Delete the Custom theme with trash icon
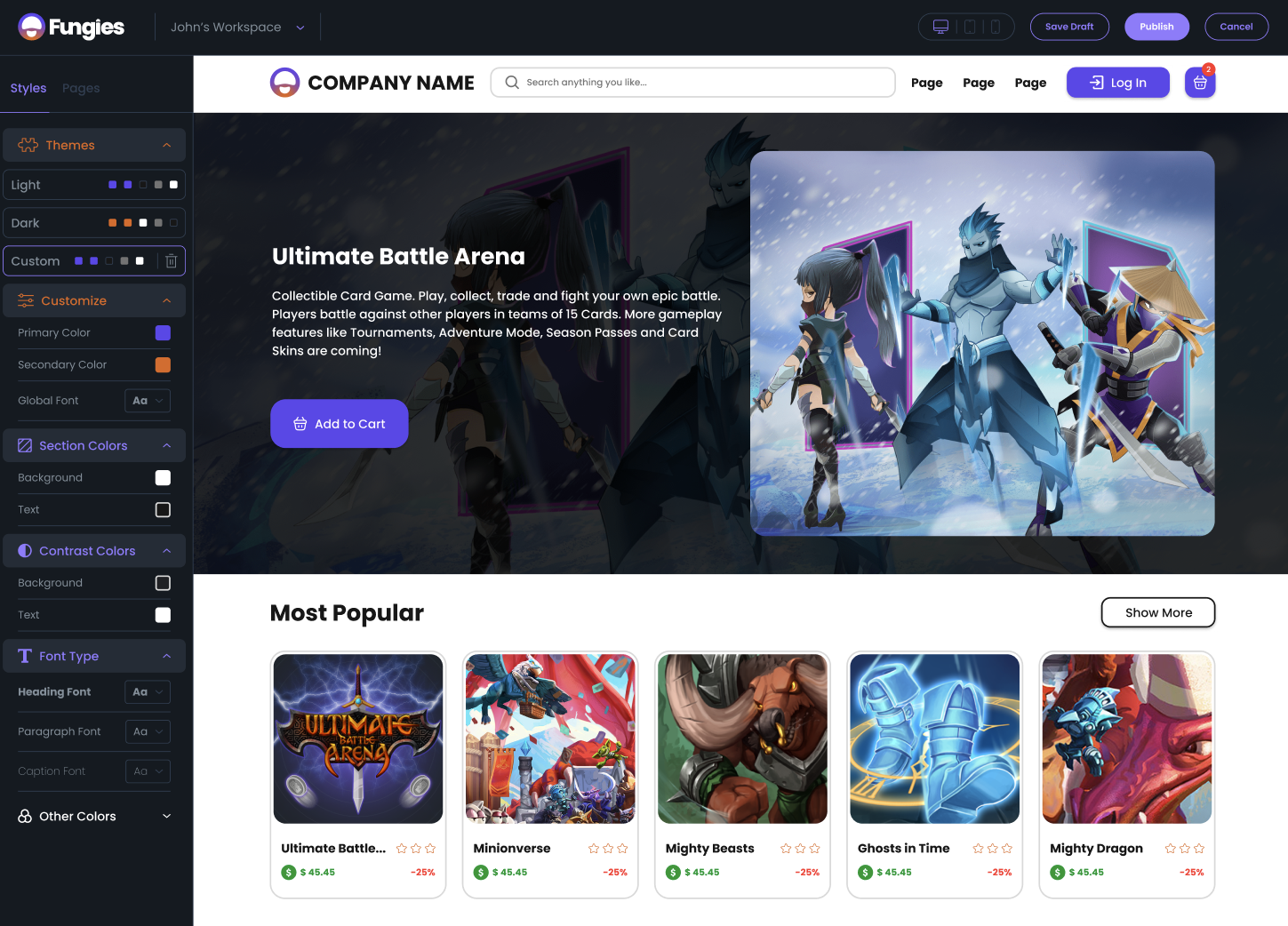The width and height of the screenshot is (1288, 926). point(172,261)
